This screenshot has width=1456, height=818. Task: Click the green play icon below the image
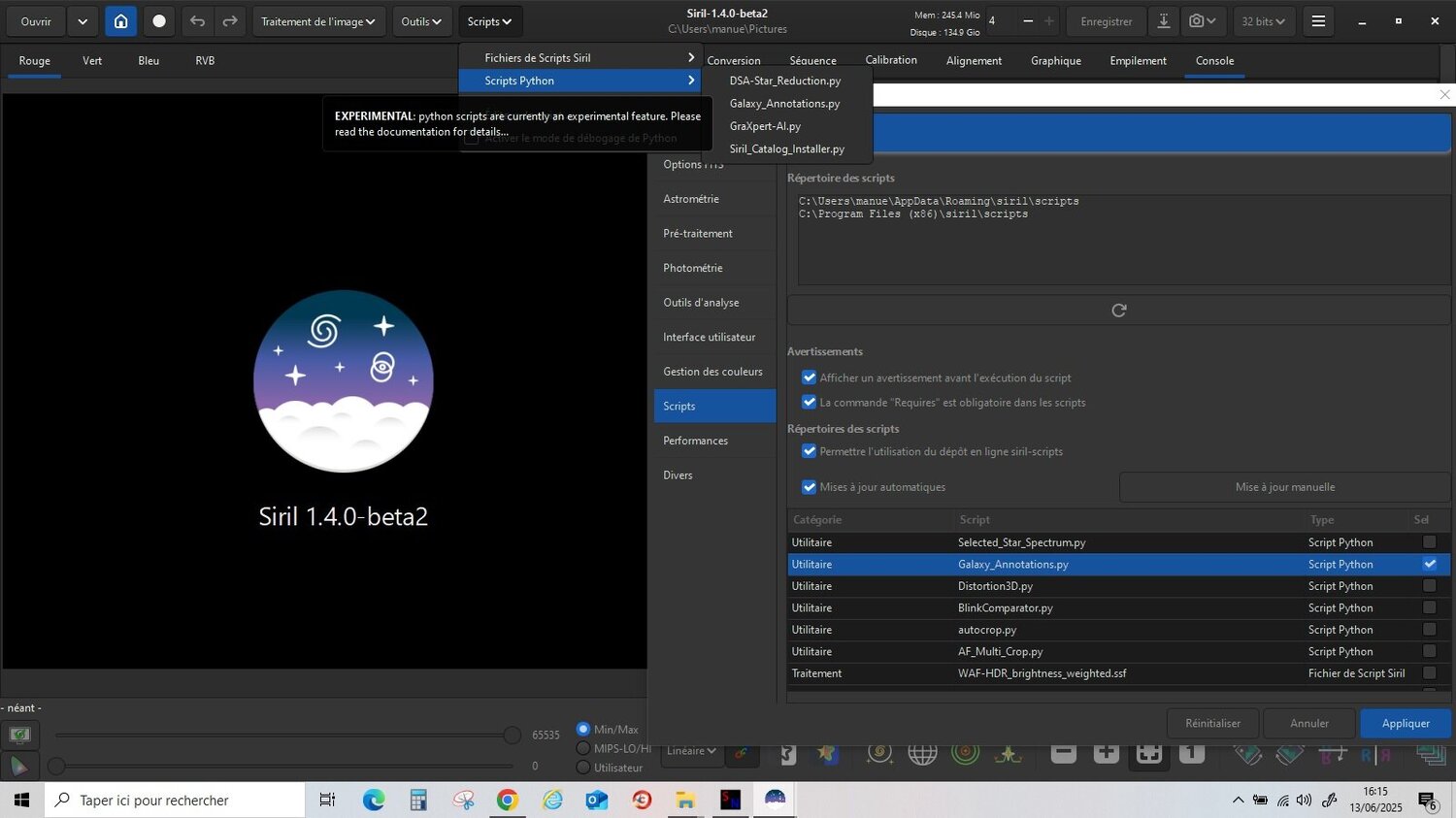pos(19,766)
